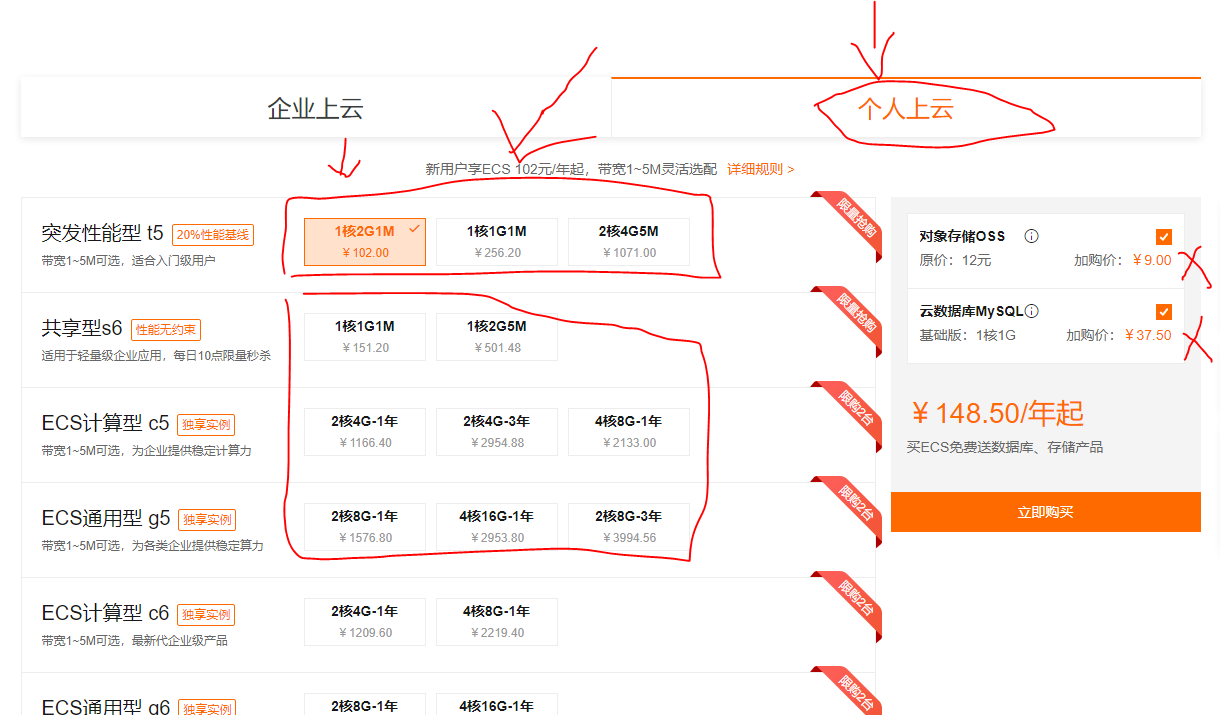The image size is (1220, 715).
Task: Pick g5 2核8G-1年 ¥1576.80 option
Action: coord(365,527)
